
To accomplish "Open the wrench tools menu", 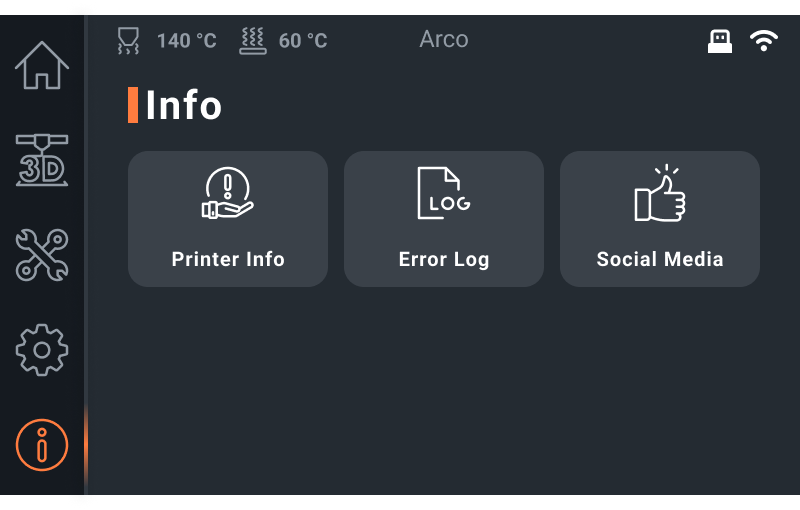I will [x=42, y=255].
